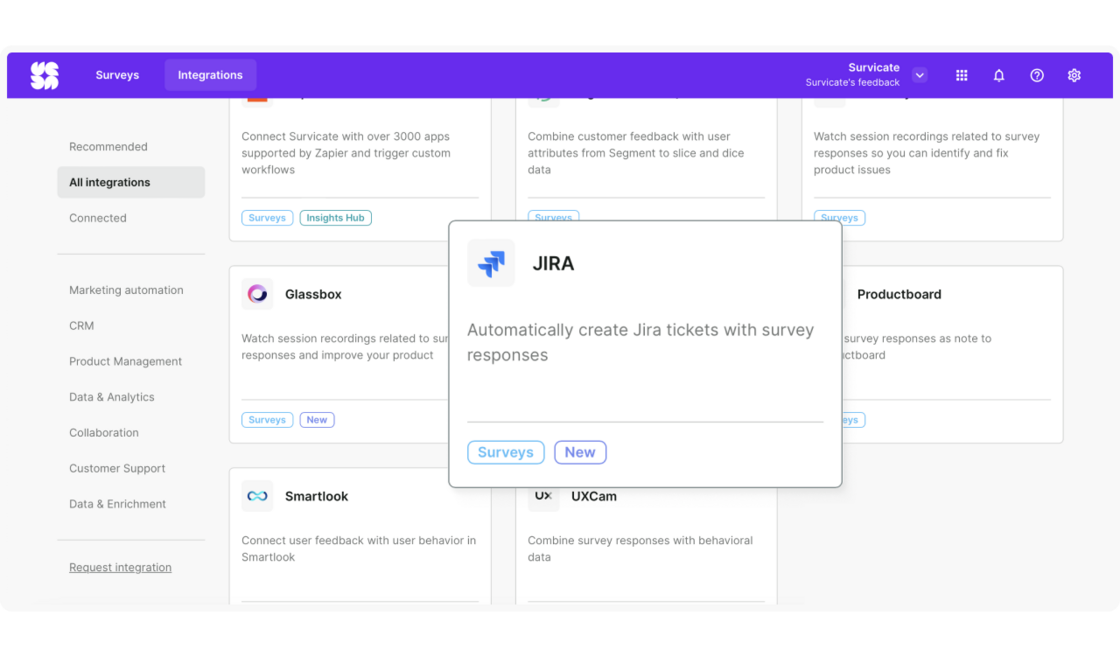Select All integrations in the sidebar
Screen dimensions: 1120x657
click(111, 182)
